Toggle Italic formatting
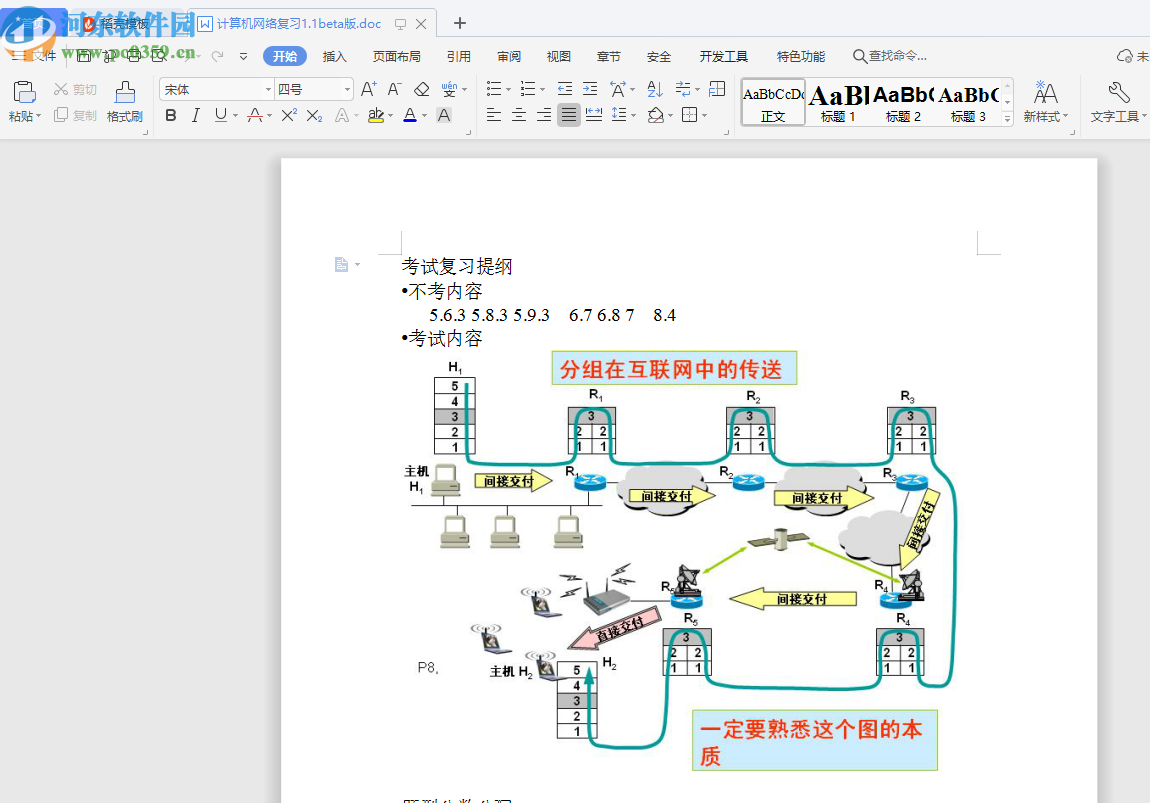 click(196, 115)
